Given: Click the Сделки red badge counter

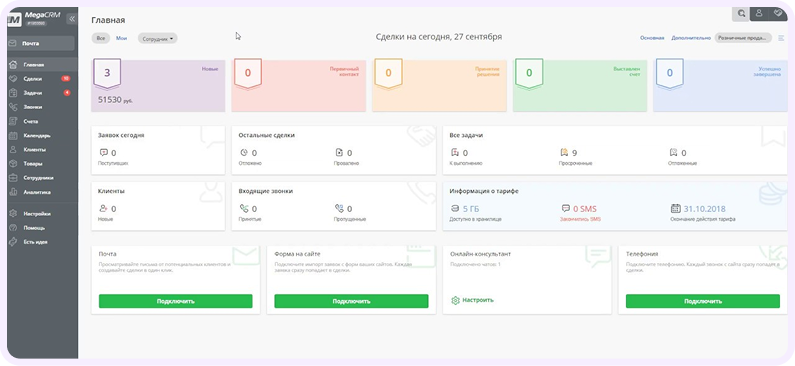Looking at the screenshot, I should pos(65,79).
